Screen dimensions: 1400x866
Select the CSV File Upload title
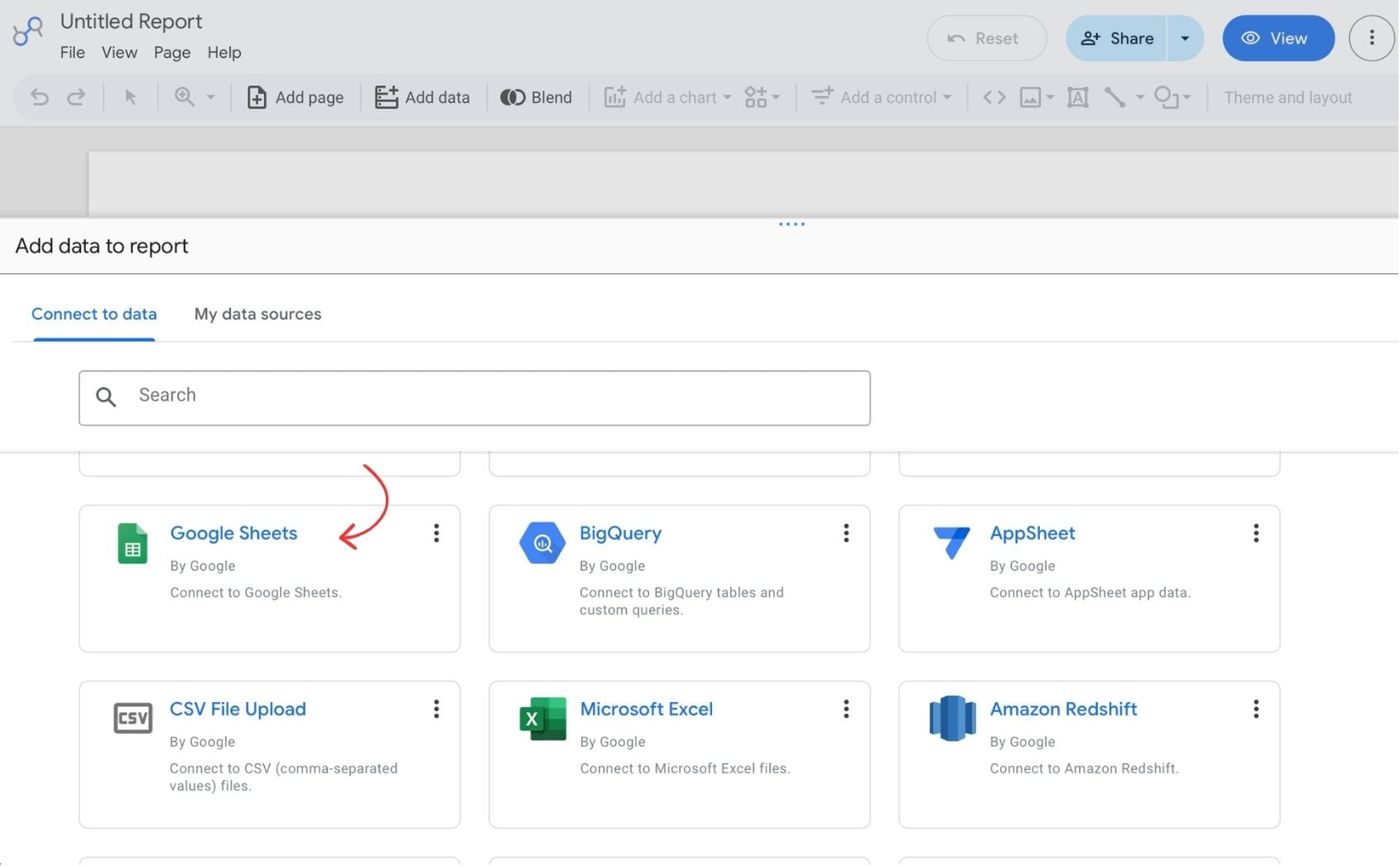click(x=238, y=710)
